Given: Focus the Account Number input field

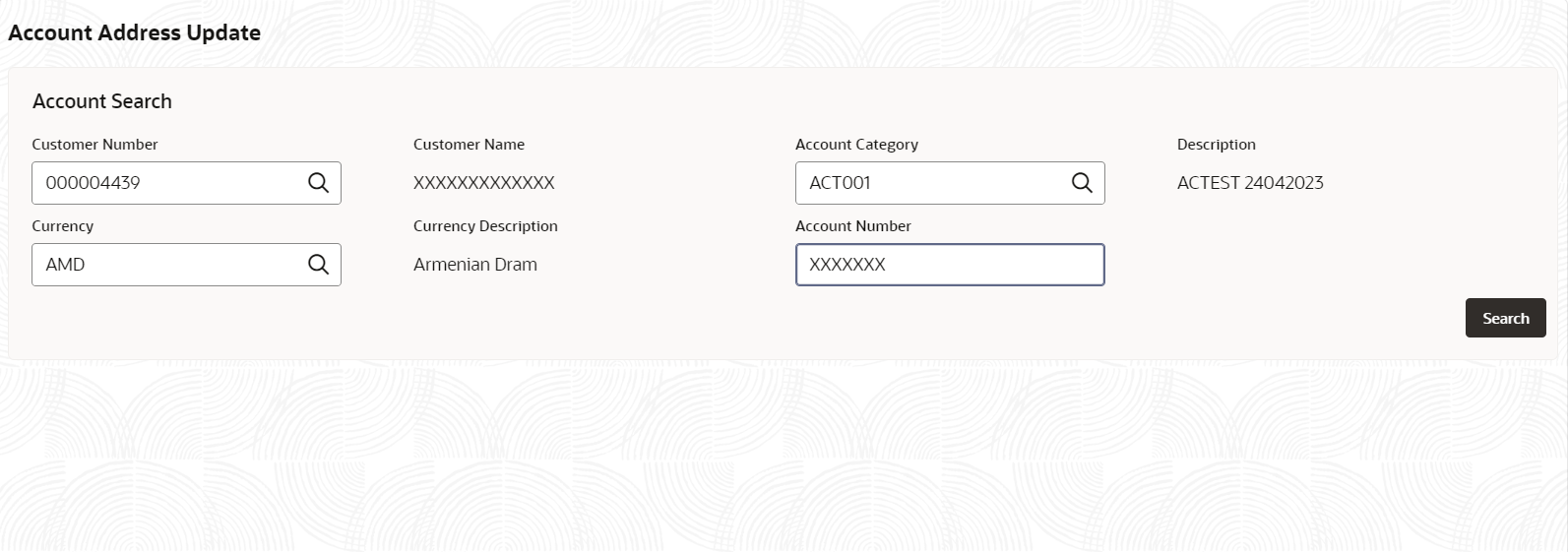Looking at the screenshot, I should 950,265.
